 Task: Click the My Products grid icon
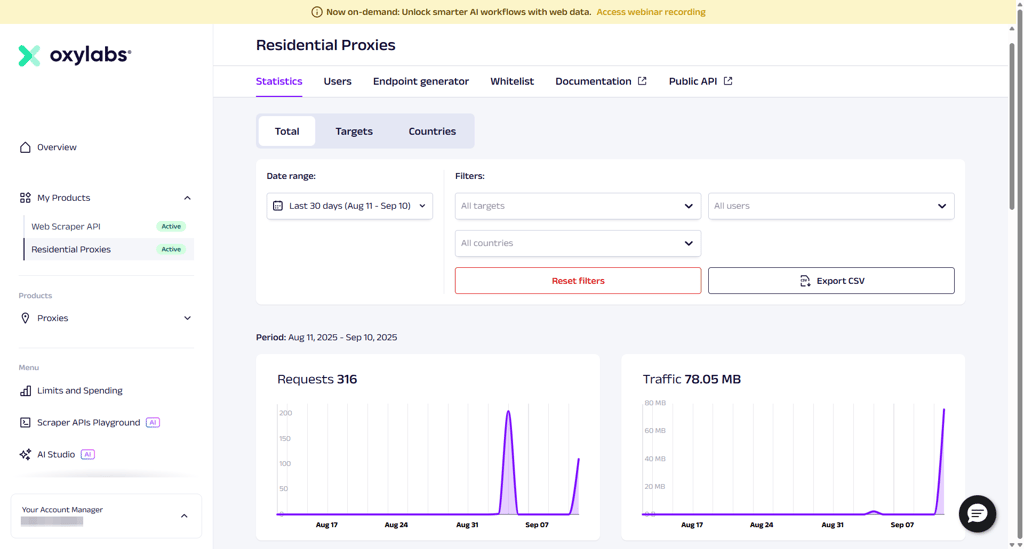pyautogui.click(x=25, y=198)
